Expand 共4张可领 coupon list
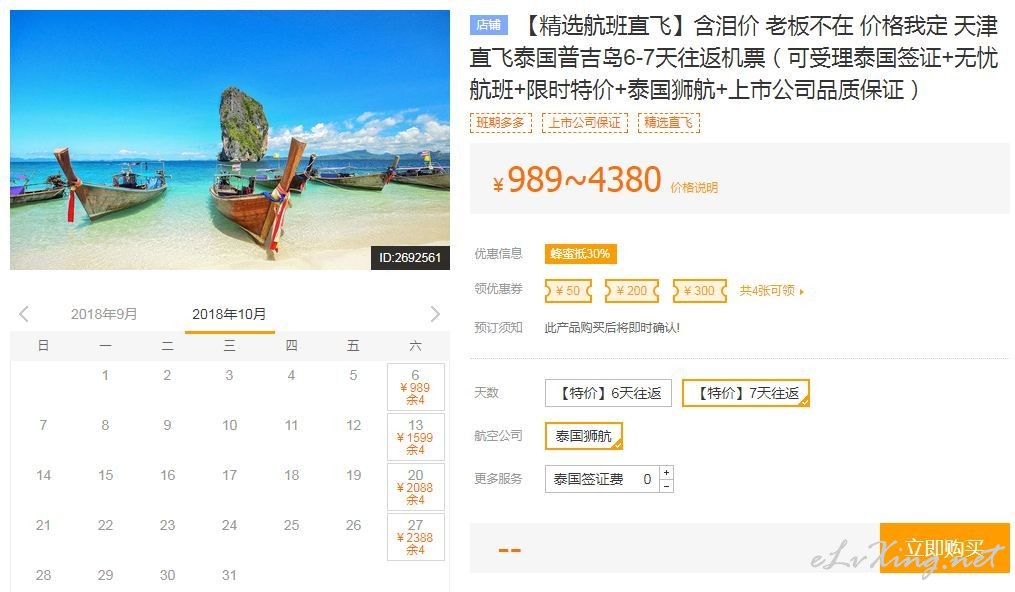Image resolution: width=1015 pixels, height=592 pixels. click(772, 291)
